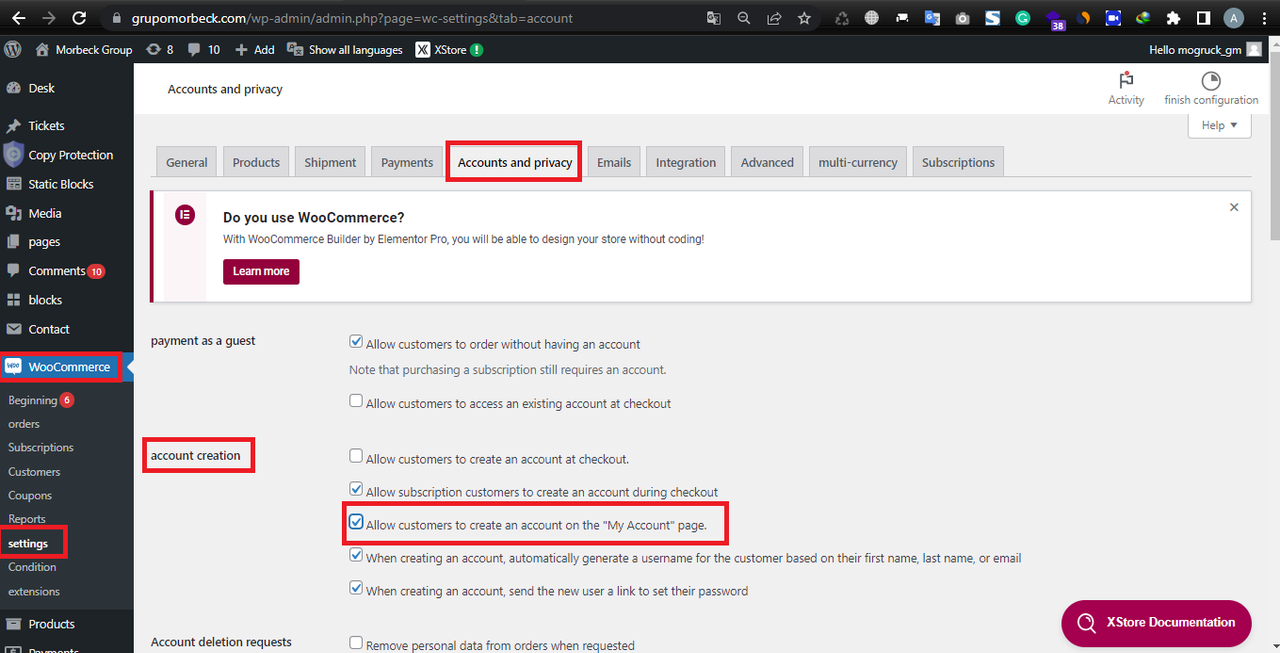The height and width of the screenshot is (653, 1280).
Task: Open the Chrome profile avatar
Action: [1234, 18]
